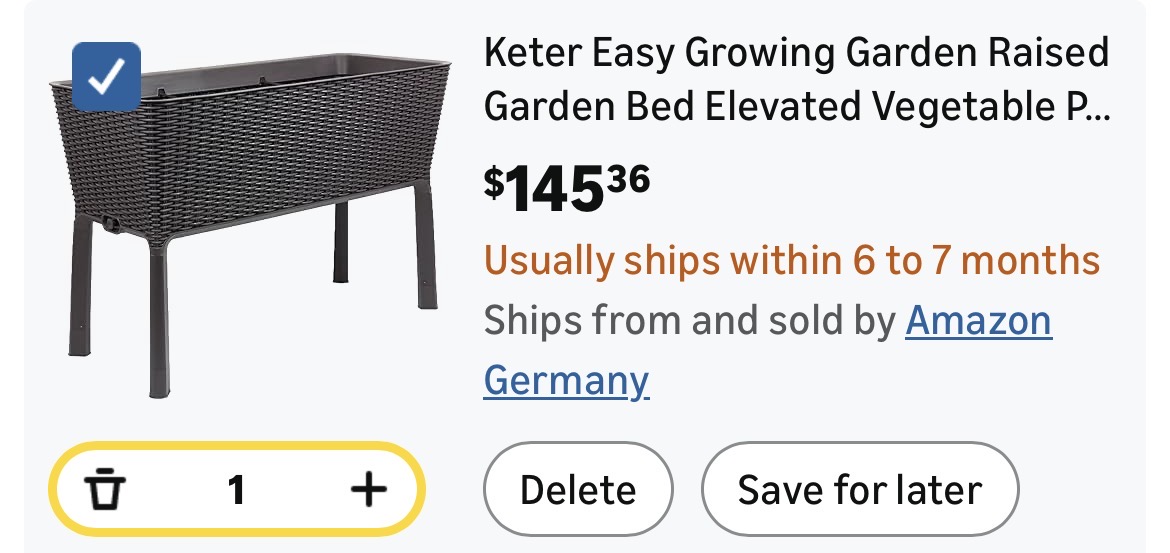Viewport: 1170px width, 553px height.
Task: Open the Amazon seller link
Action: click(x=978, y=321)
